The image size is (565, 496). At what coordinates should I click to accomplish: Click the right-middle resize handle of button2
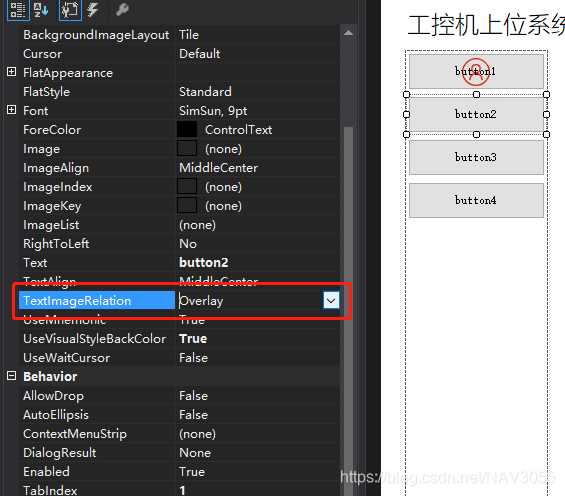coord(547,114)
